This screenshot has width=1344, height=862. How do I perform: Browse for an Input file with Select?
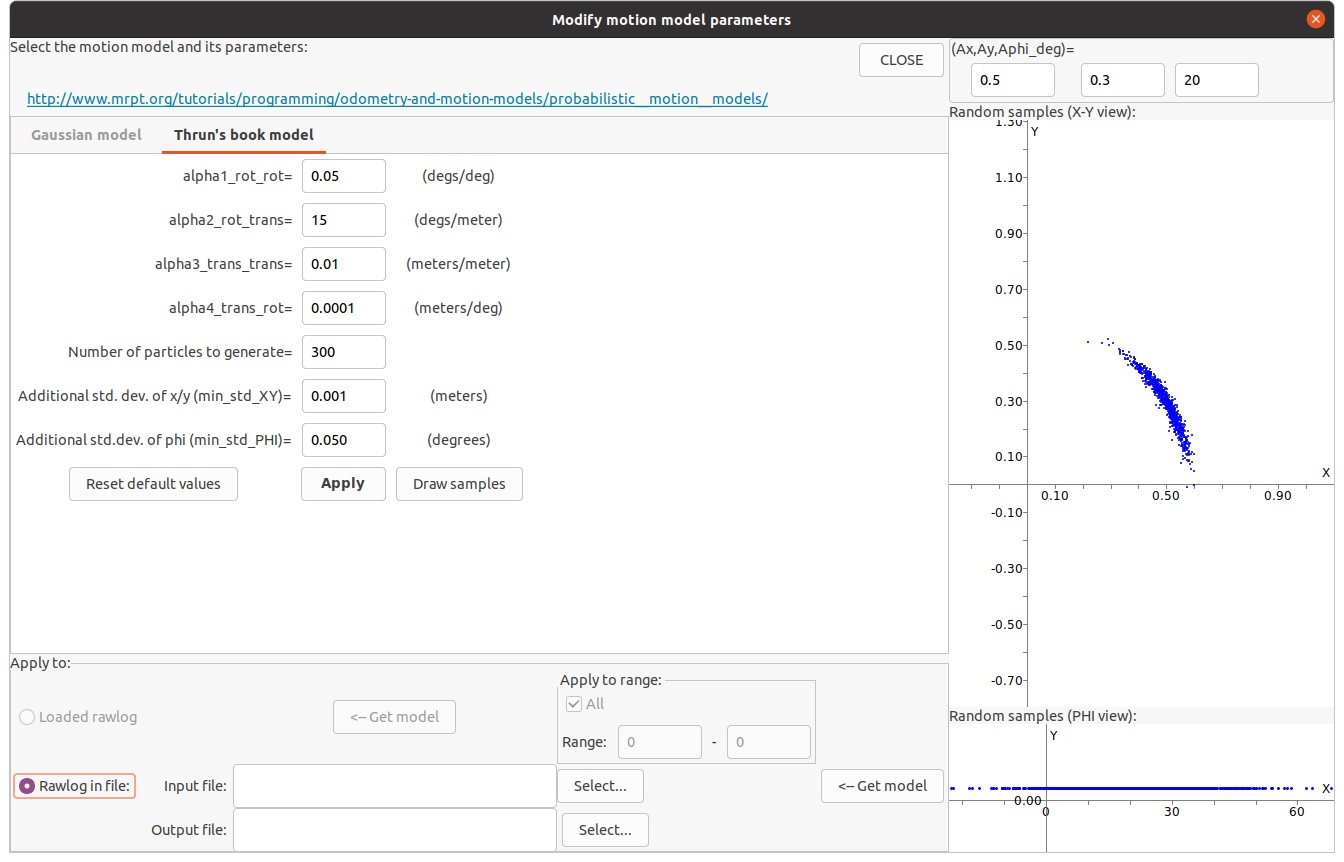point(600,786)
